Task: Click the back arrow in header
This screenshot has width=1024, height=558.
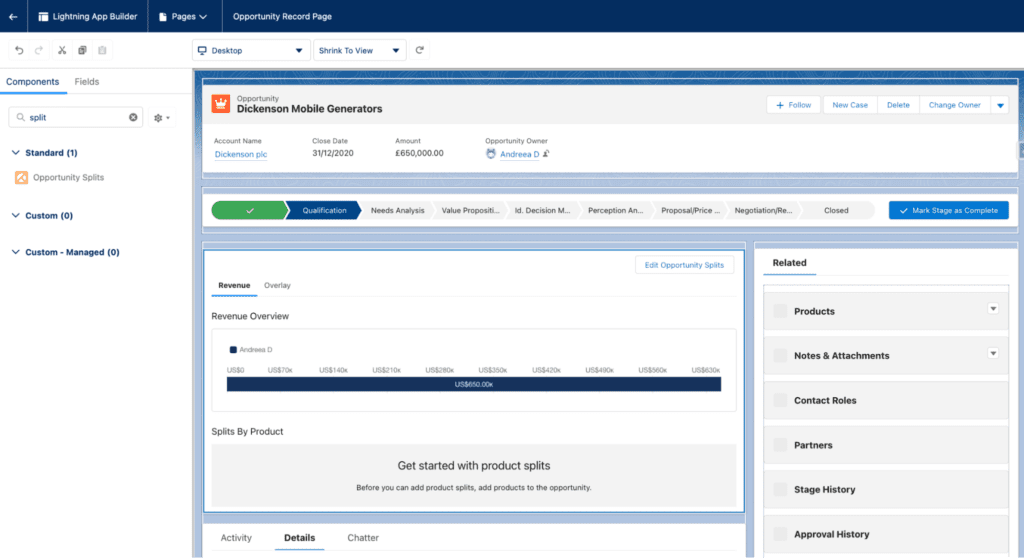Action: [x=13, y=16]
